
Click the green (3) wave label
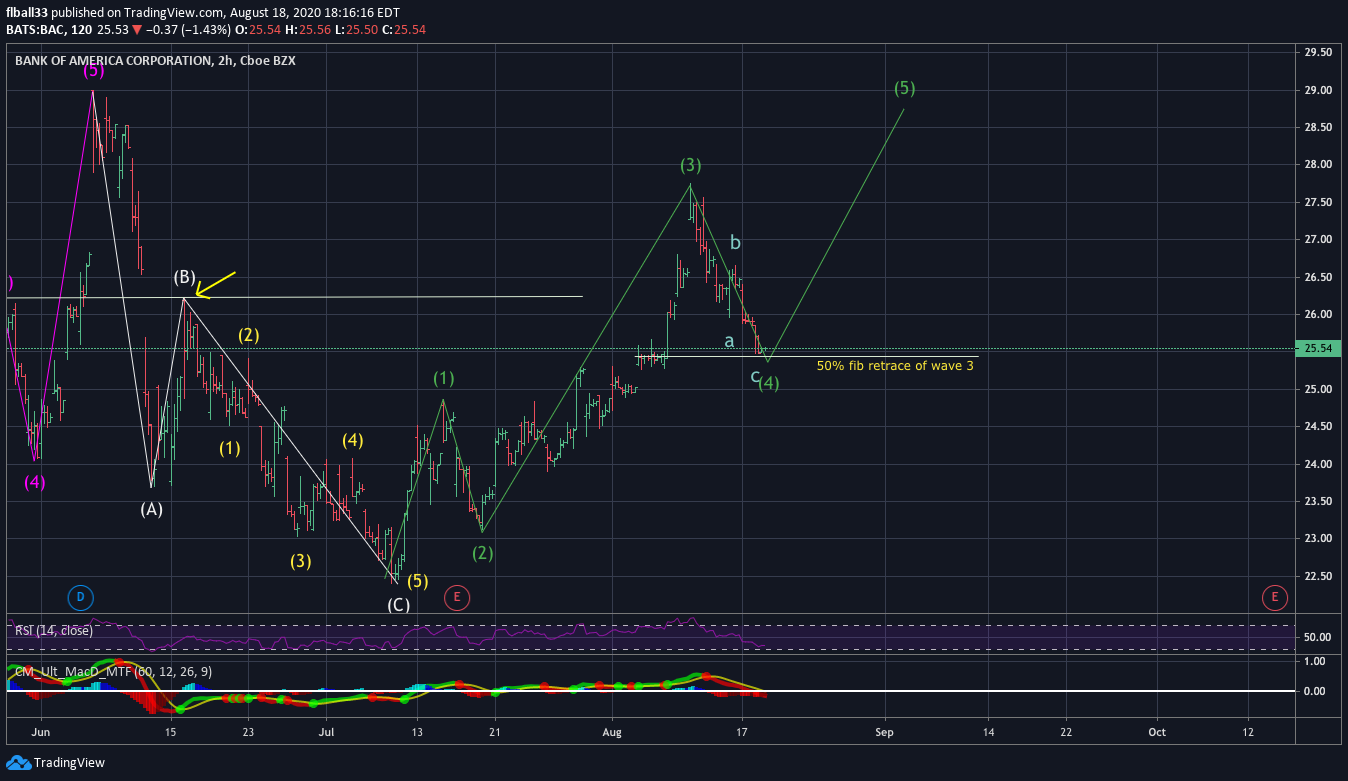click(691, 165)
